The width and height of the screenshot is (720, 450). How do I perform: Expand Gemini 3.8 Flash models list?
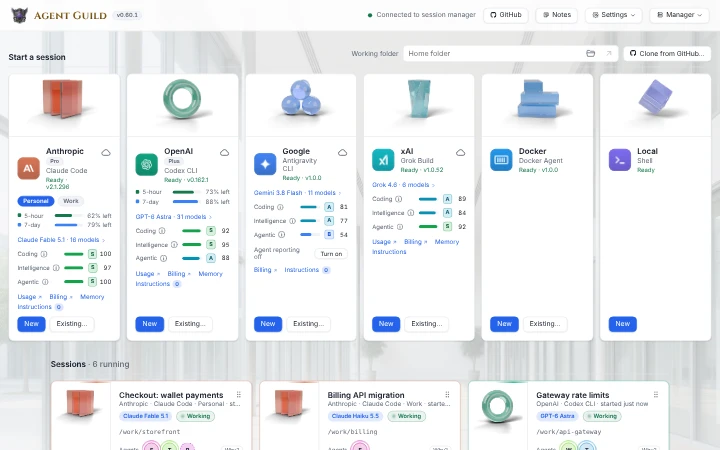pyautogui.click(x=297, y=193)
